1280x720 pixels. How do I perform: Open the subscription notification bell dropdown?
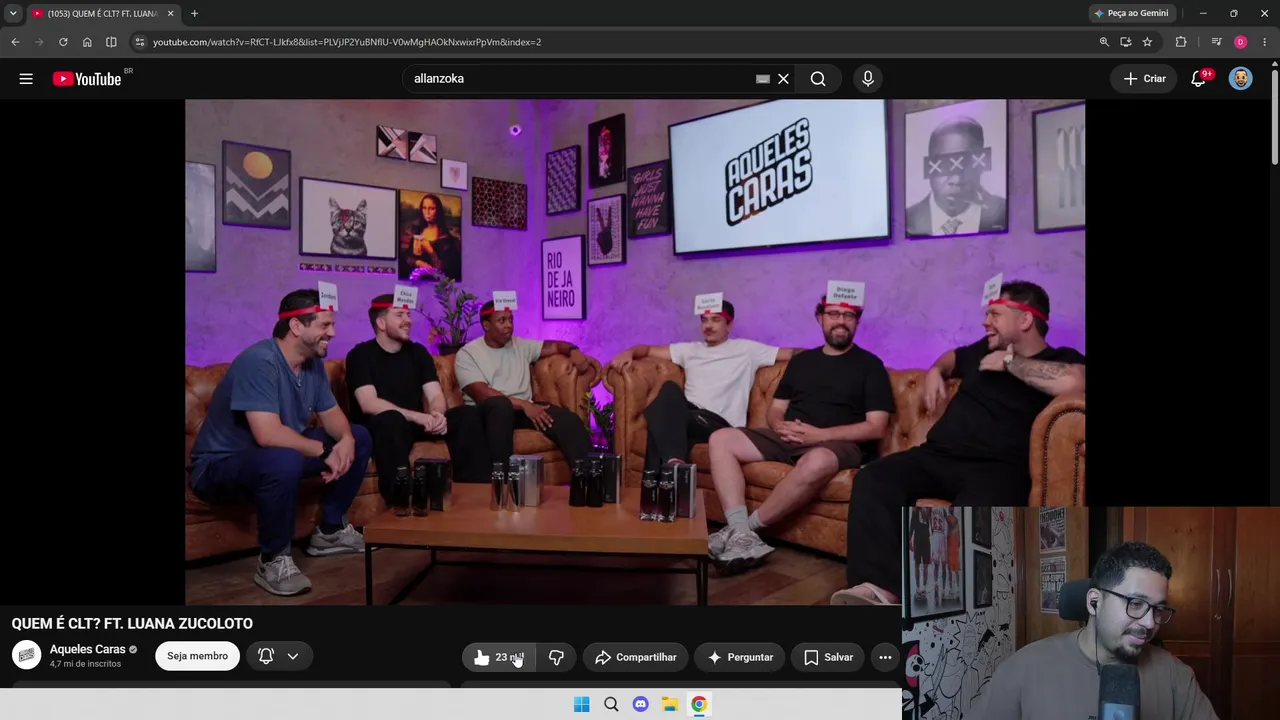tap(279, 656)
